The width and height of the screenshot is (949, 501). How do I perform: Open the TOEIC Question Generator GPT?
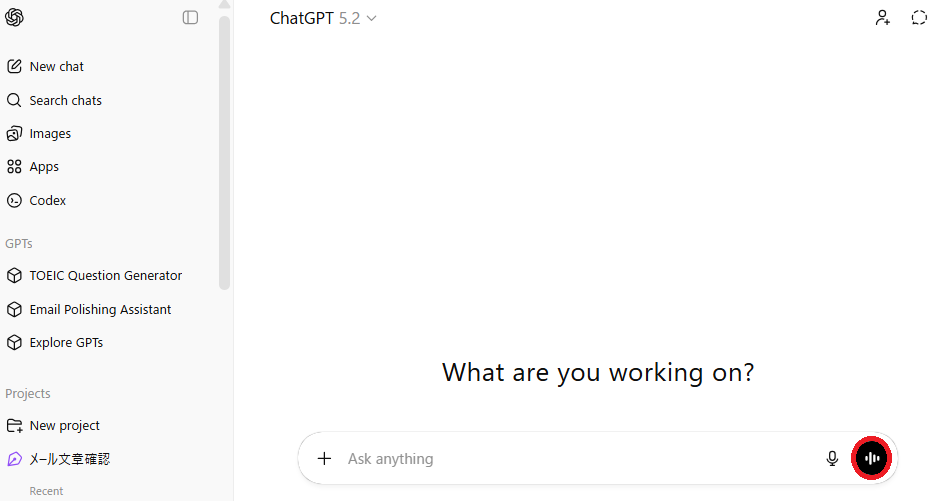coord(105,276)
